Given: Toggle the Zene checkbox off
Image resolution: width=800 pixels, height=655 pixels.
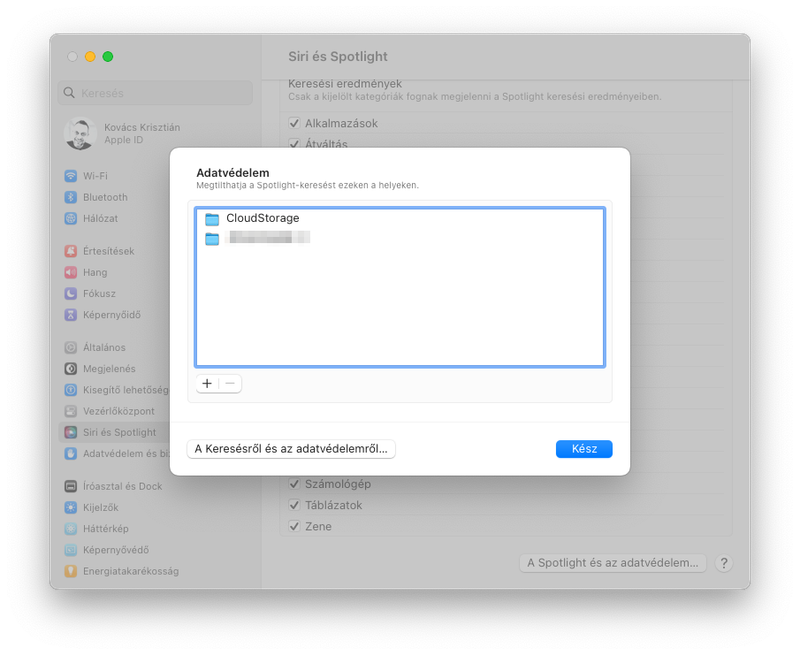Looking at the screenshot, I should click(x=293, y=526).
